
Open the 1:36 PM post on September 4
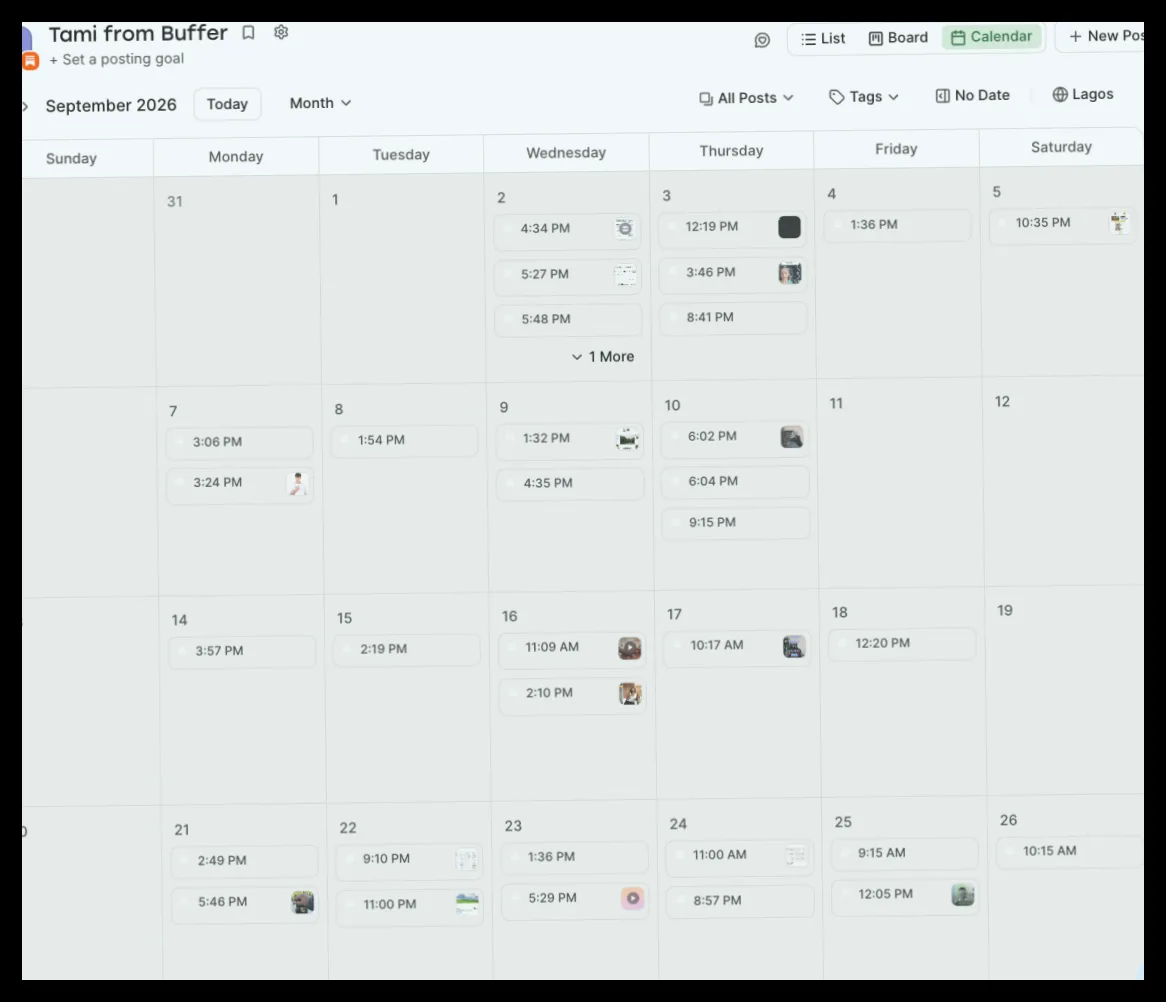[x=898, y=225]
